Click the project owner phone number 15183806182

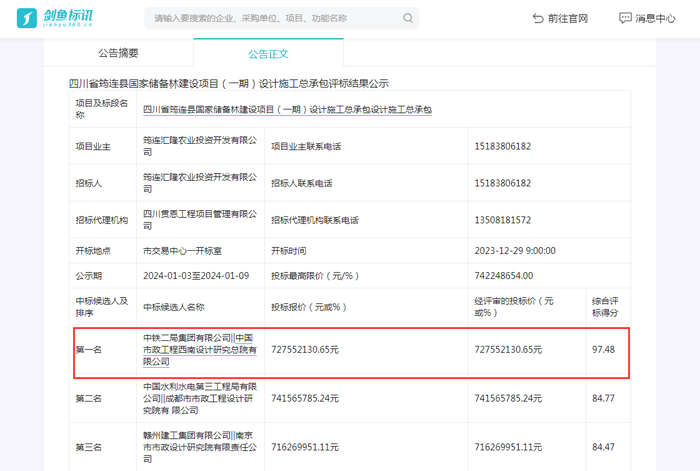(x=504, y=146)
